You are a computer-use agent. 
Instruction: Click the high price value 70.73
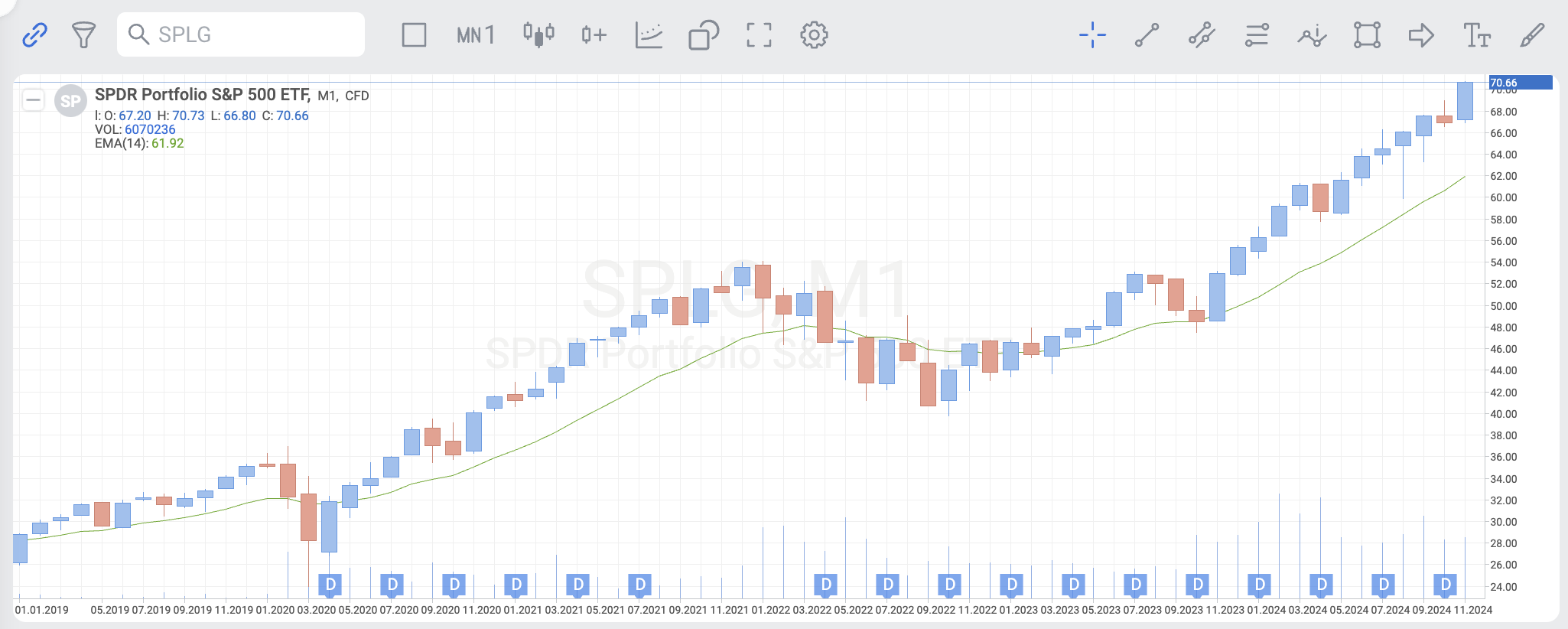click(x=188, y=116)
